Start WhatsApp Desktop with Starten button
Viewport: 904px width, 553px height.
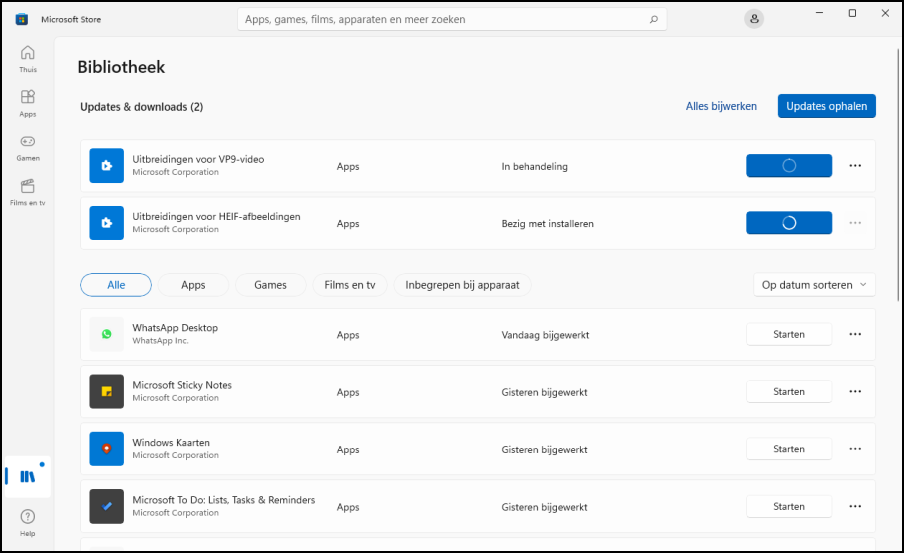click(789, 334)
